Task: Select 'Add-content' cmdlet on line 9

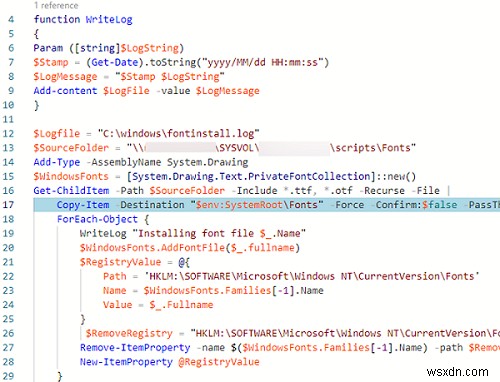Action: (x=65, y=91)
